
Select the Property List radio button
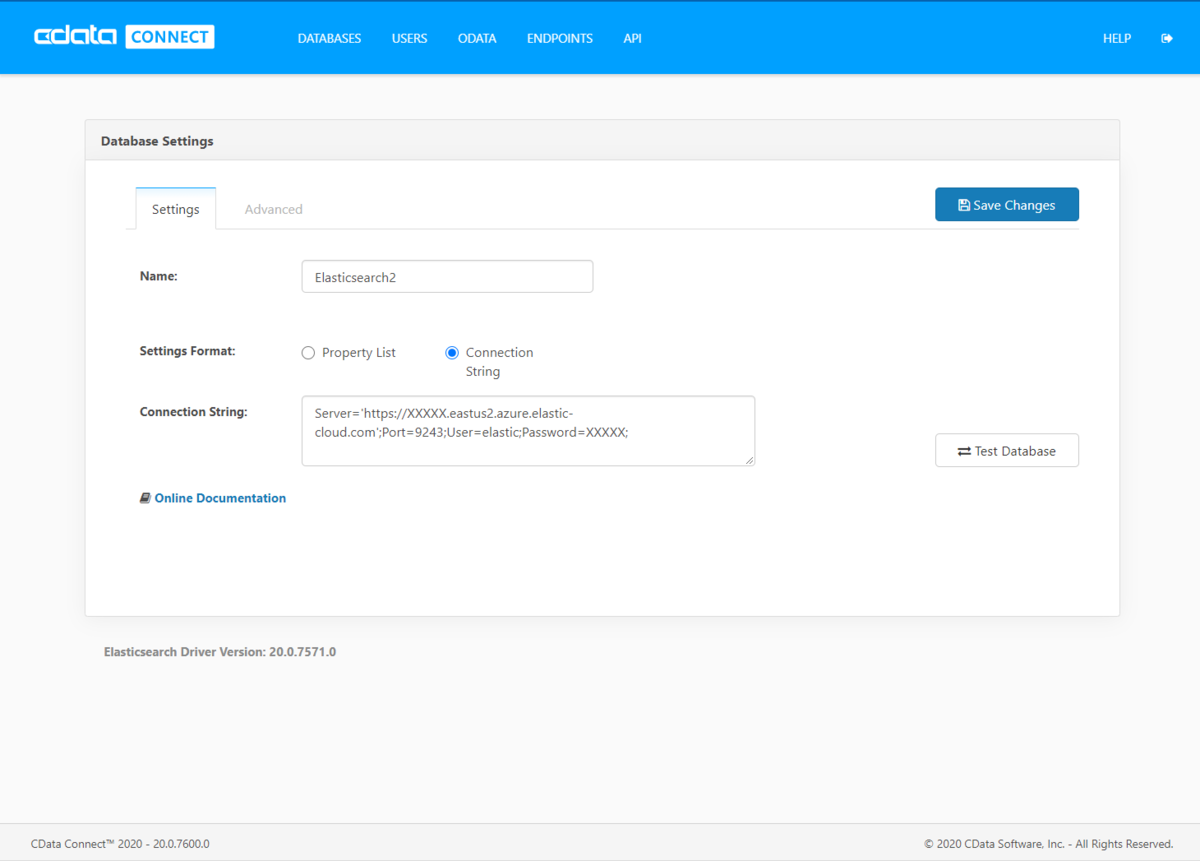(308, 353)
